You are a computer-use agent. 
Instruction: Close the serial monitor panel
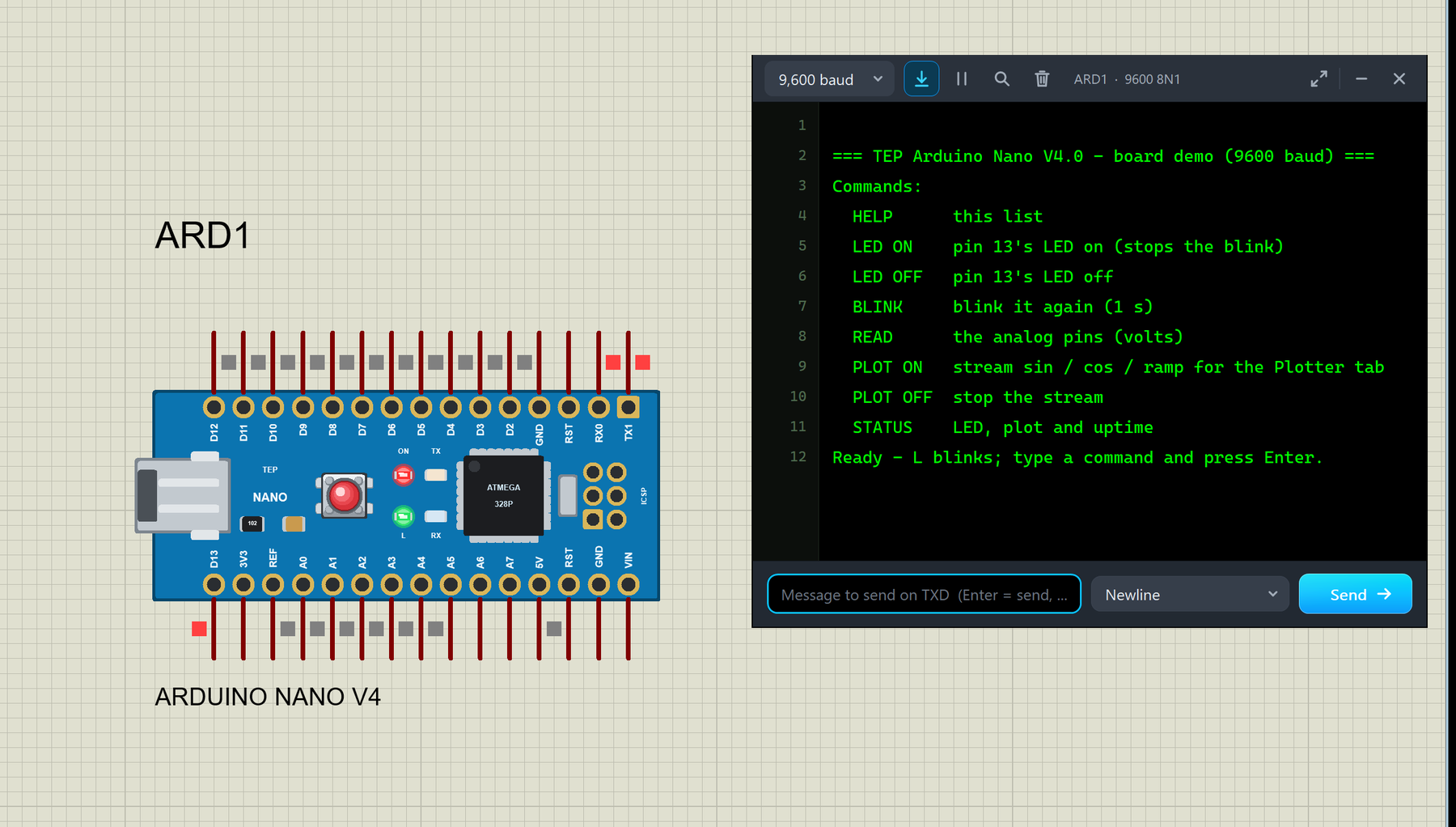click(1399, 79)
